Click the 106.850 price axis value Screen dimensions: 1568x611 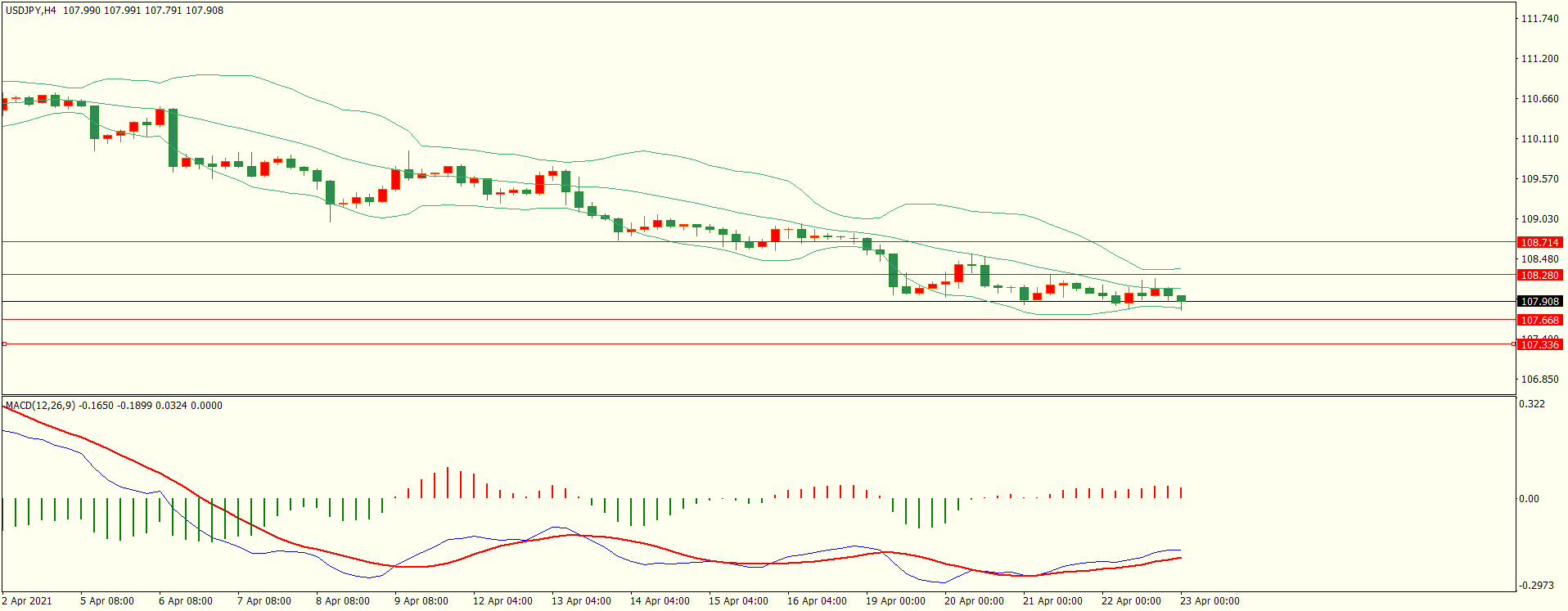[1539, 380]
